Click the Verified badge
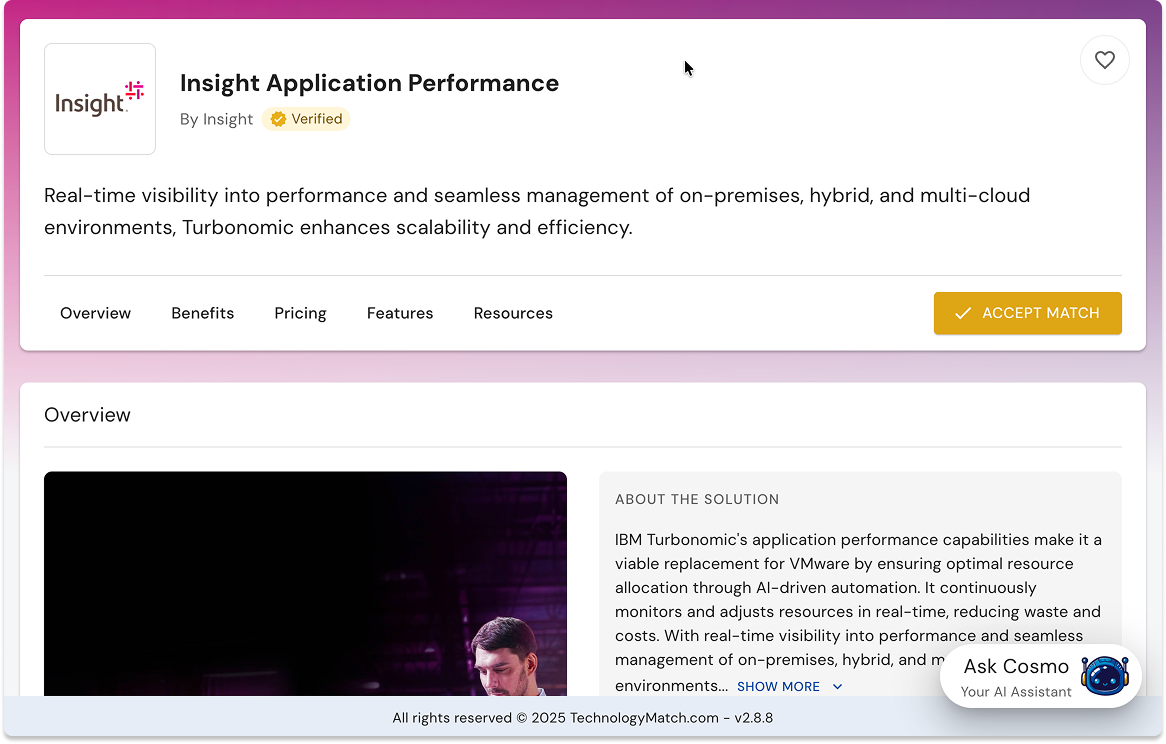1166x744 pixels. [306, 119]
